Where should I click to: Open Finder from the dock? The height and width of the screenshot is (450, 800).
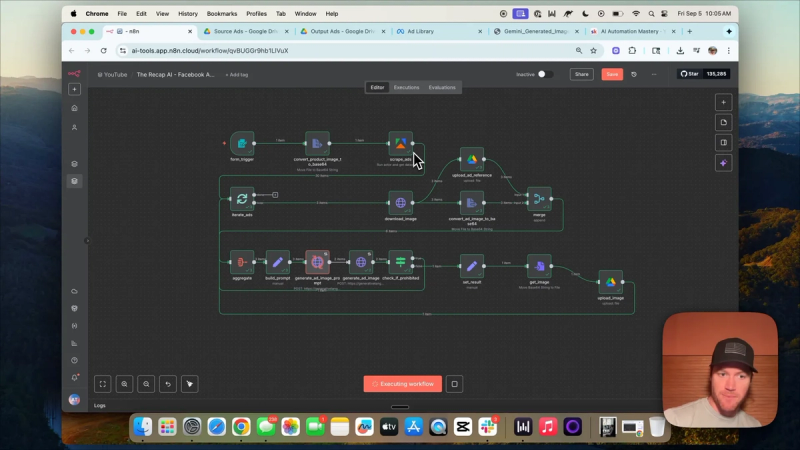coord(143,427)
